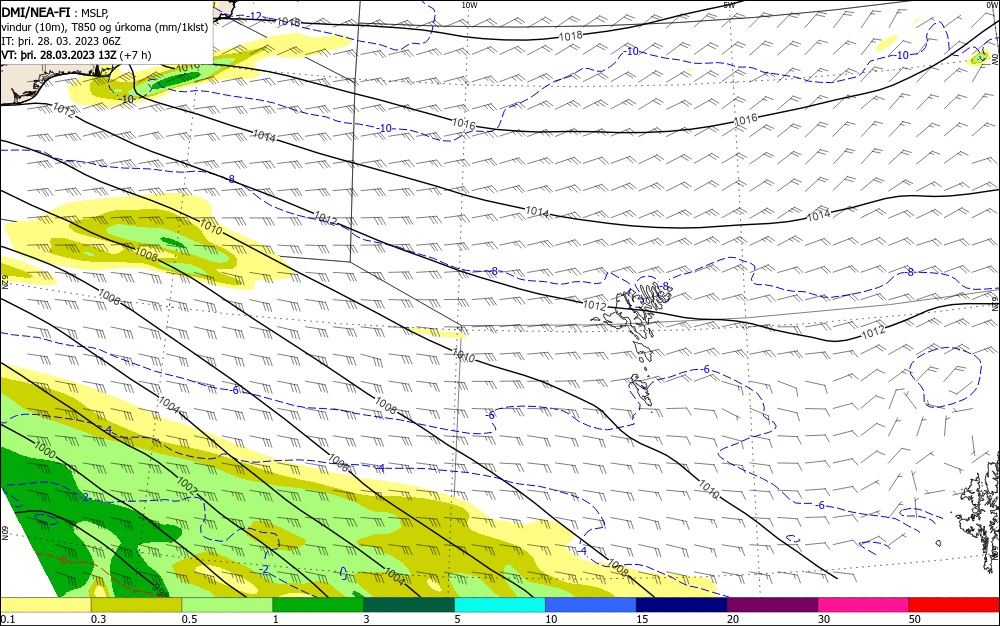Click the '5W' longitude label at top

coord(730,5)
